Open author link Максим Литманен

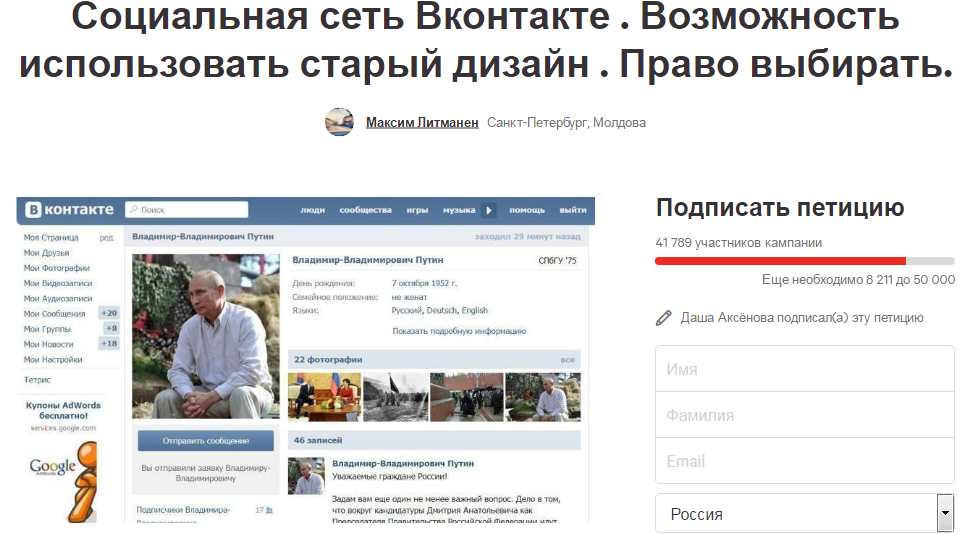coord(422,123)
